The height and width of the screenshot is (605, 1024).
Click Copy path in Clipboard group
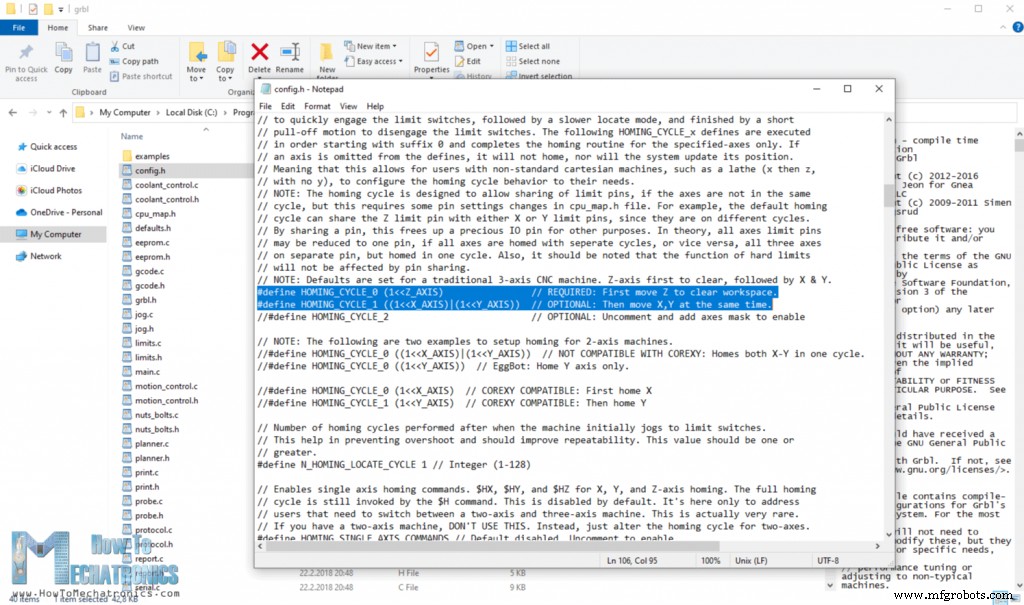click(139, 61)
